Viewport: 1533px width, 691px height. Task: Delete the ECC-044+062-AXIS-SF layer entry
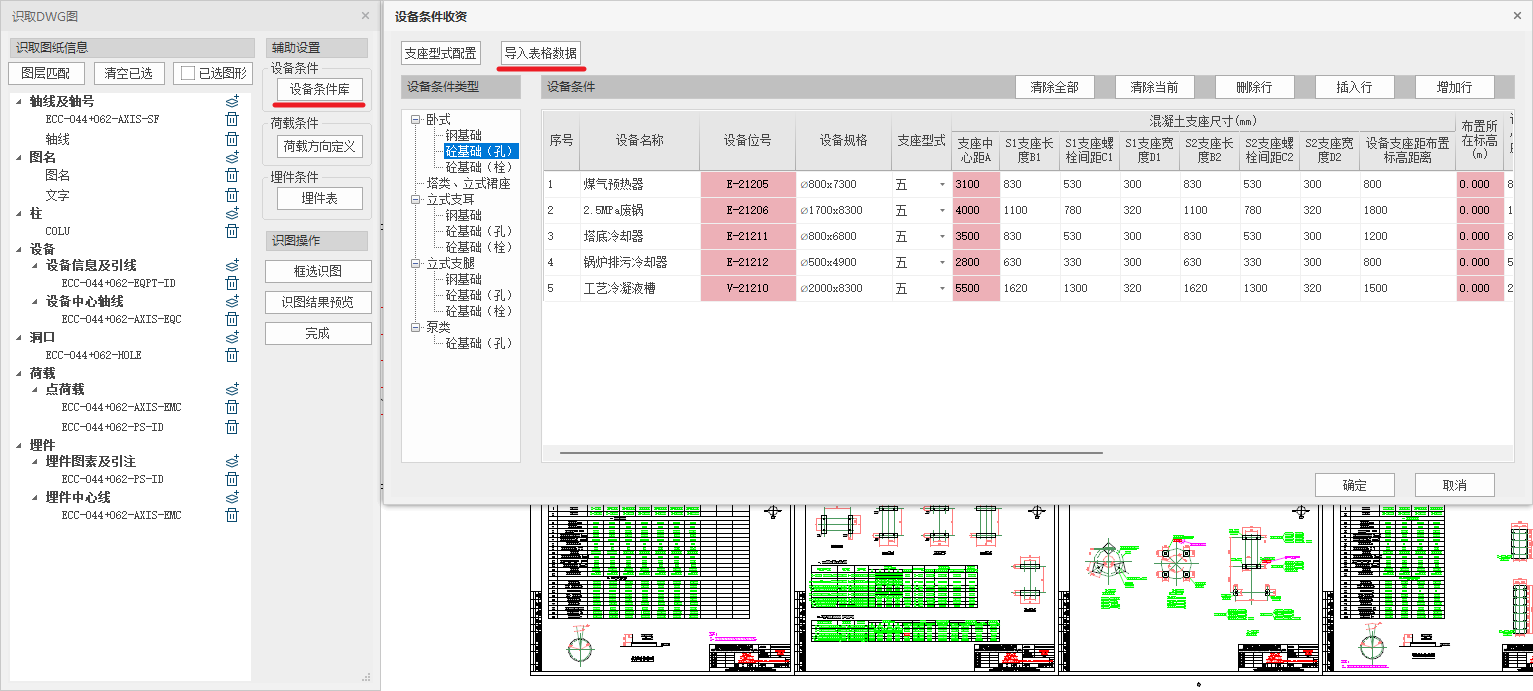click(x=232, y=119)
